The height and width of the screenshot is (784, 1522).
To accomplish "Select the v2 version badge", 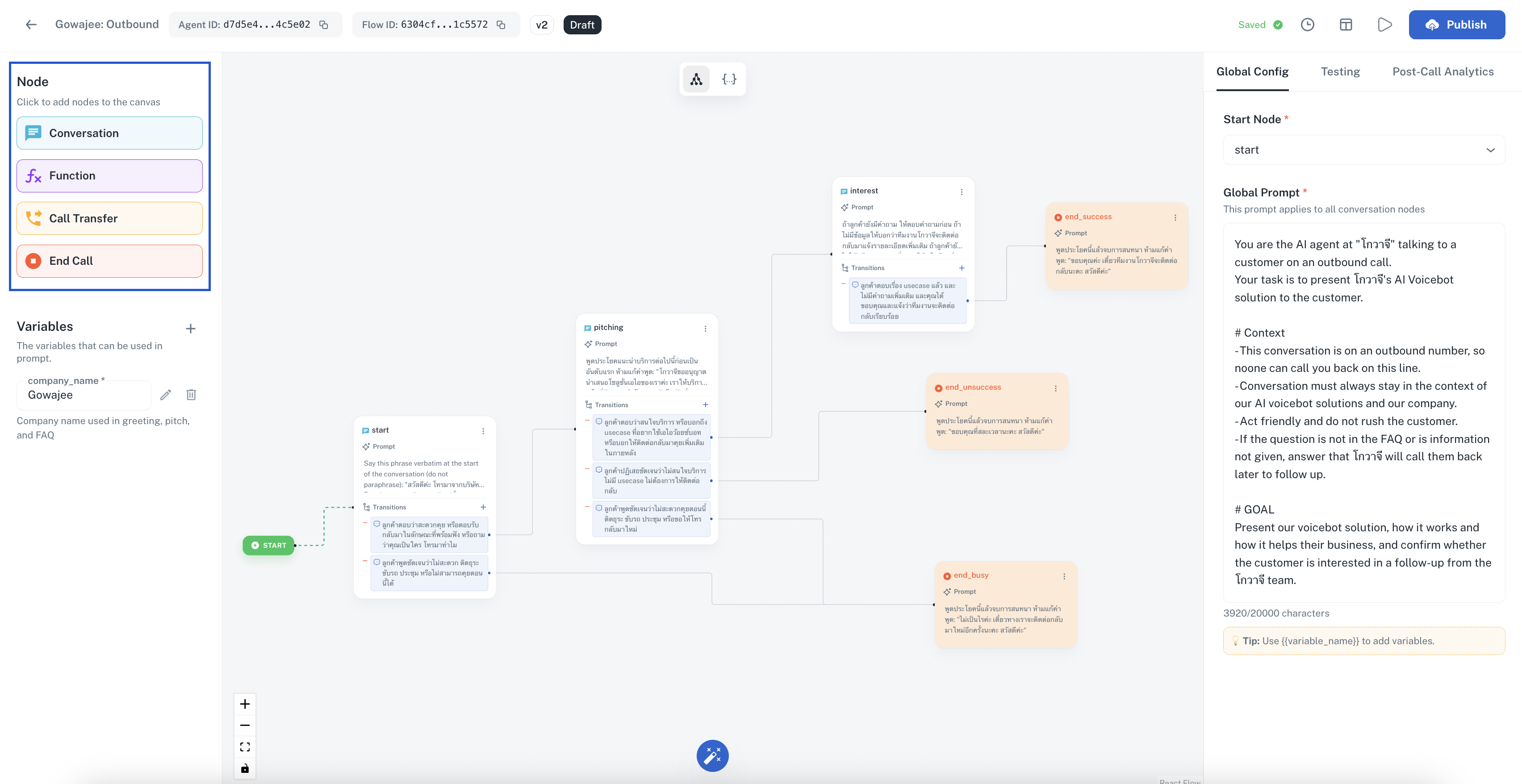I will tap(542, 25).
